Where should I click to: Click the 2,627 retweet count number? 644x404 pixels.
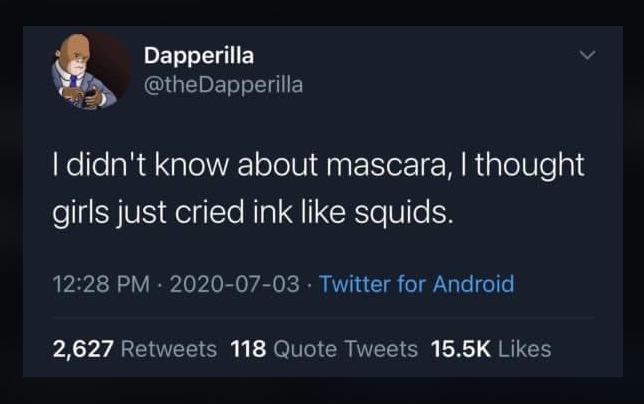click(84, 349)
